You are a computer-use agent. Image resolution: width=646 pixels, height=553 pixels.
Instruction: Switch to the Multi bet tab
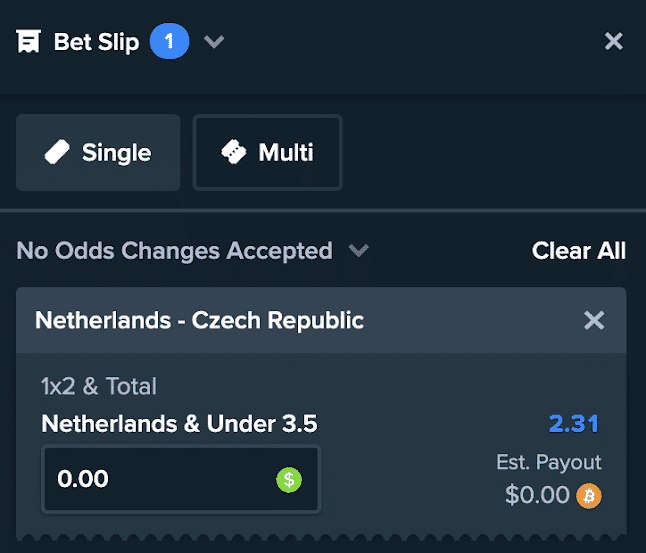tap(268, 152)
